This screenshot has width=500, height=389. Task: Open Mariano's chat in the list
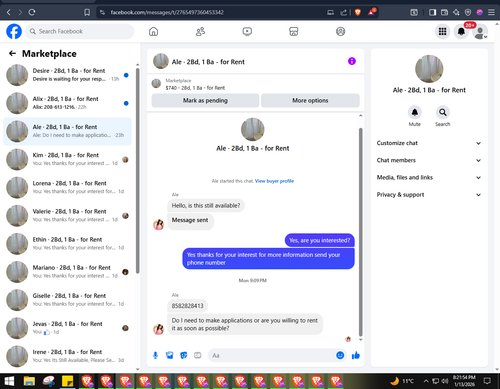(67, 272)
